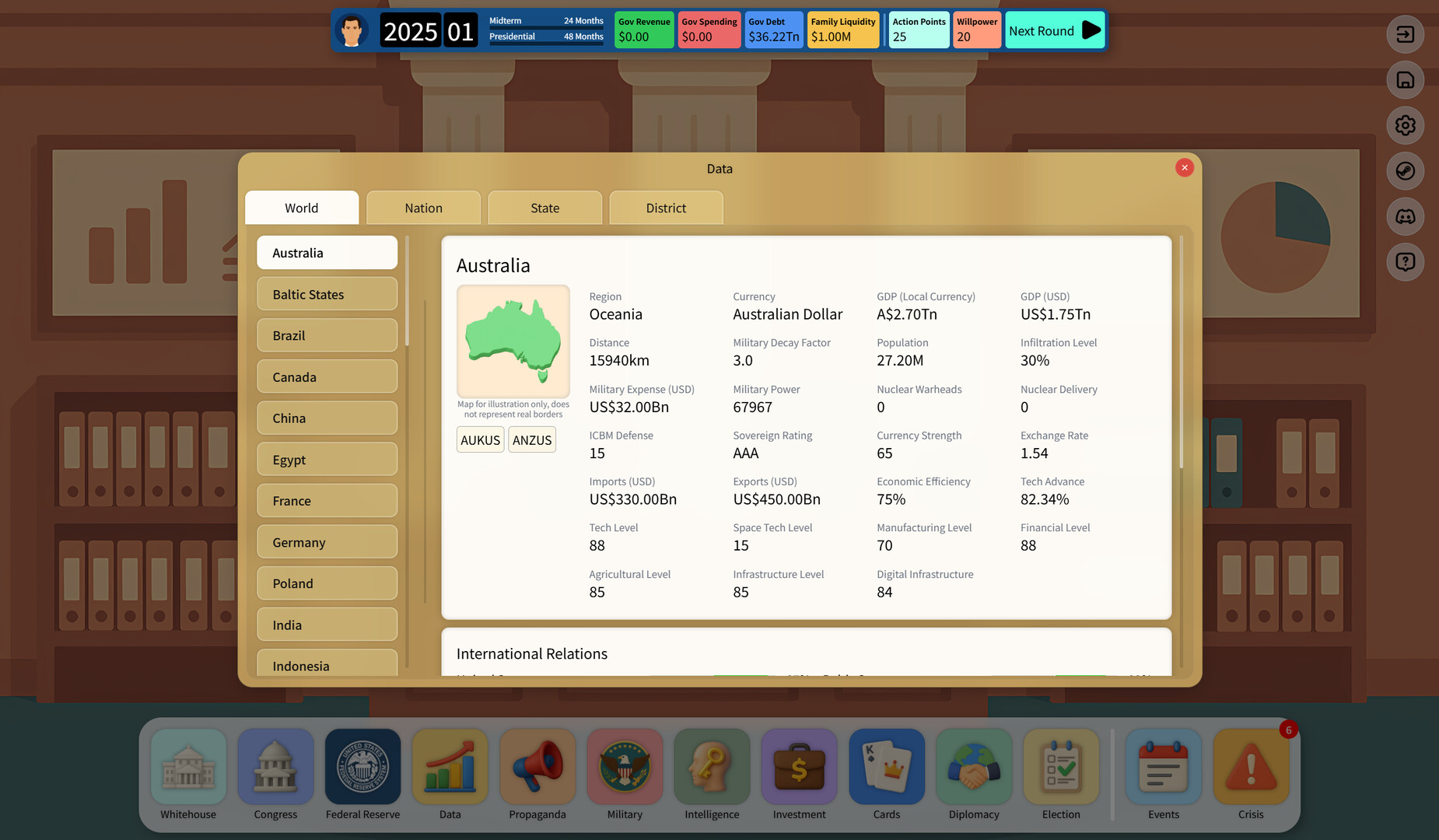1439x840 pixels.
Task: Select China from the country list
Action: click(x=327, y=418)
